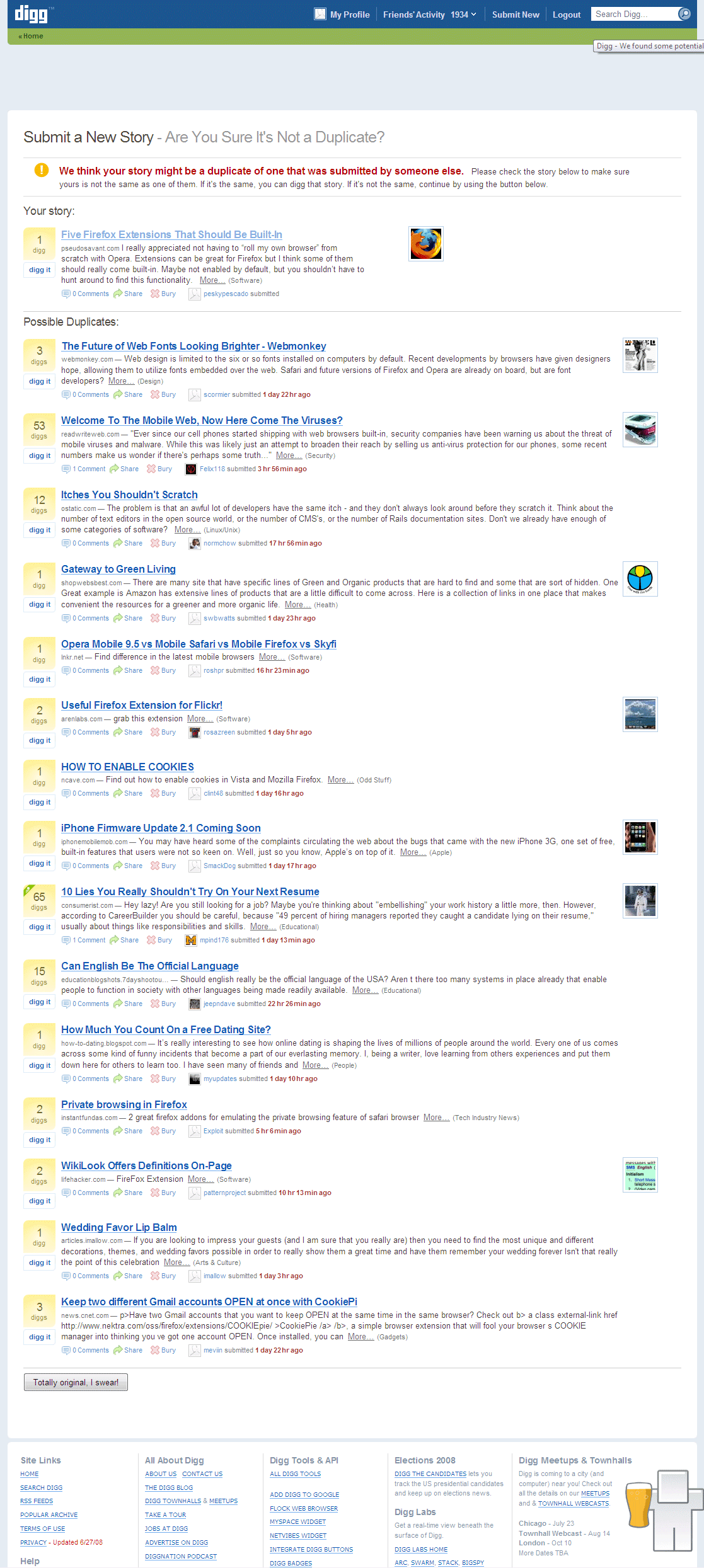704x1568 pixels.
Task: Click Felix118 user avatar icon
Action: [x=191, y=469]
